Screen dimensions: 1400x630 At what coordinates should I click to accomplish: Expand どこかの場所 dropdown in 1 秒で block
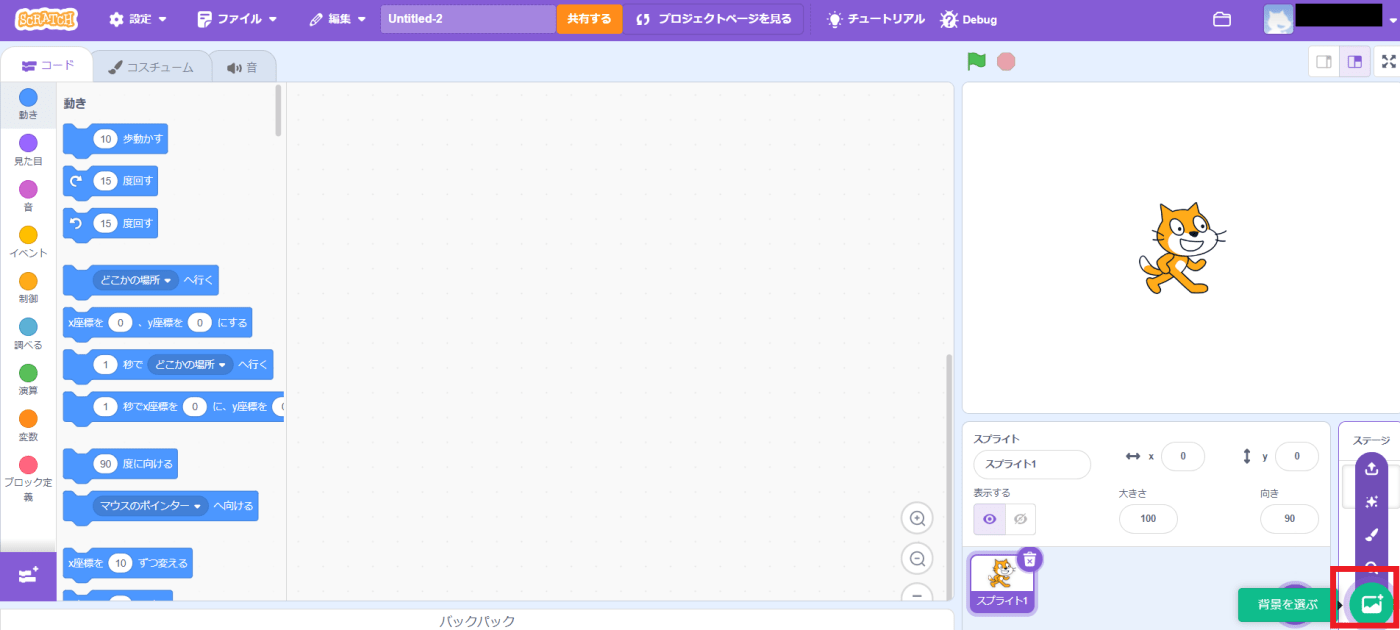pyautogui.click(x=190, y=364)
